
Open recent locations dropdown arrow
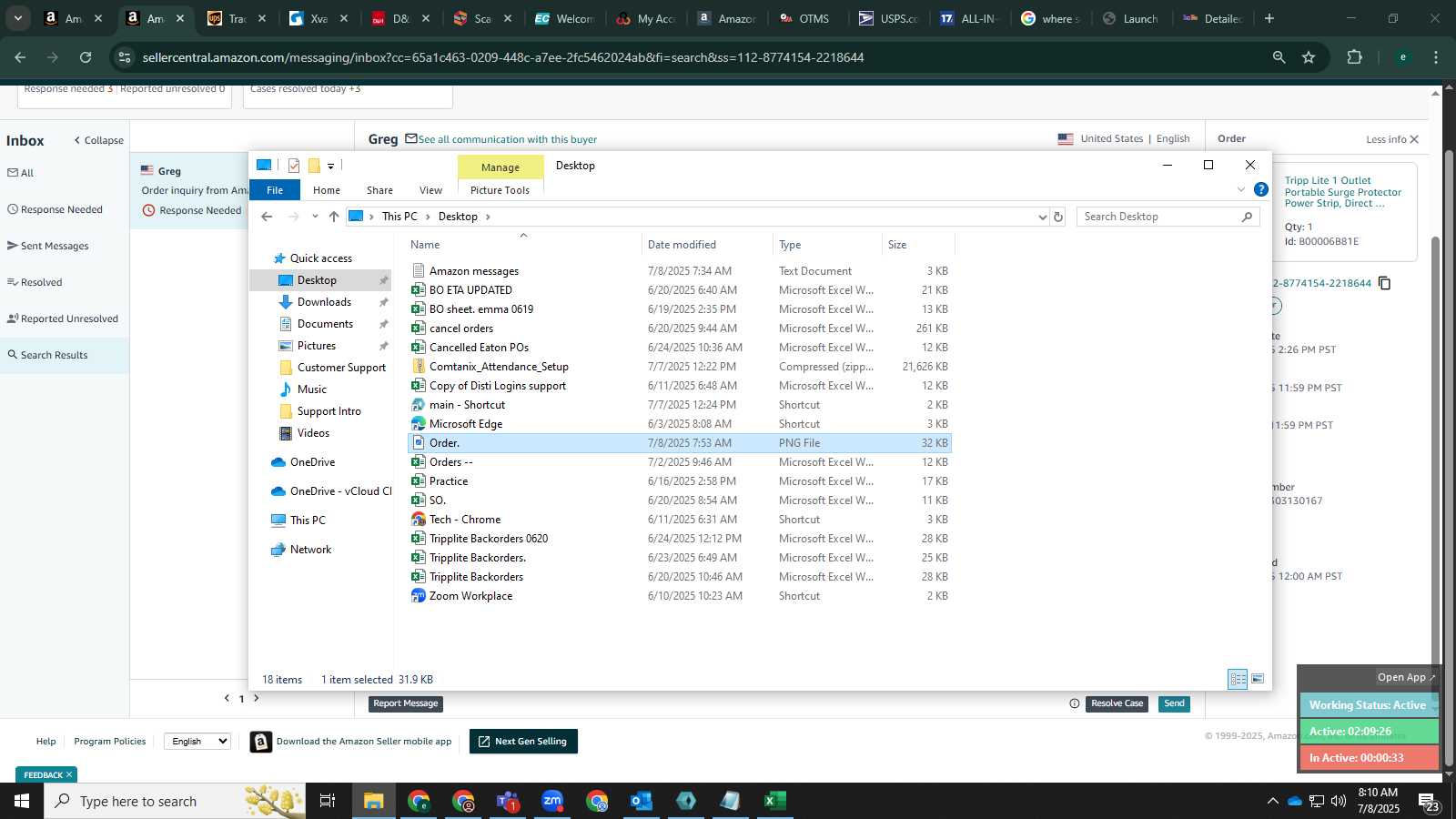click(x=315, y=217)
